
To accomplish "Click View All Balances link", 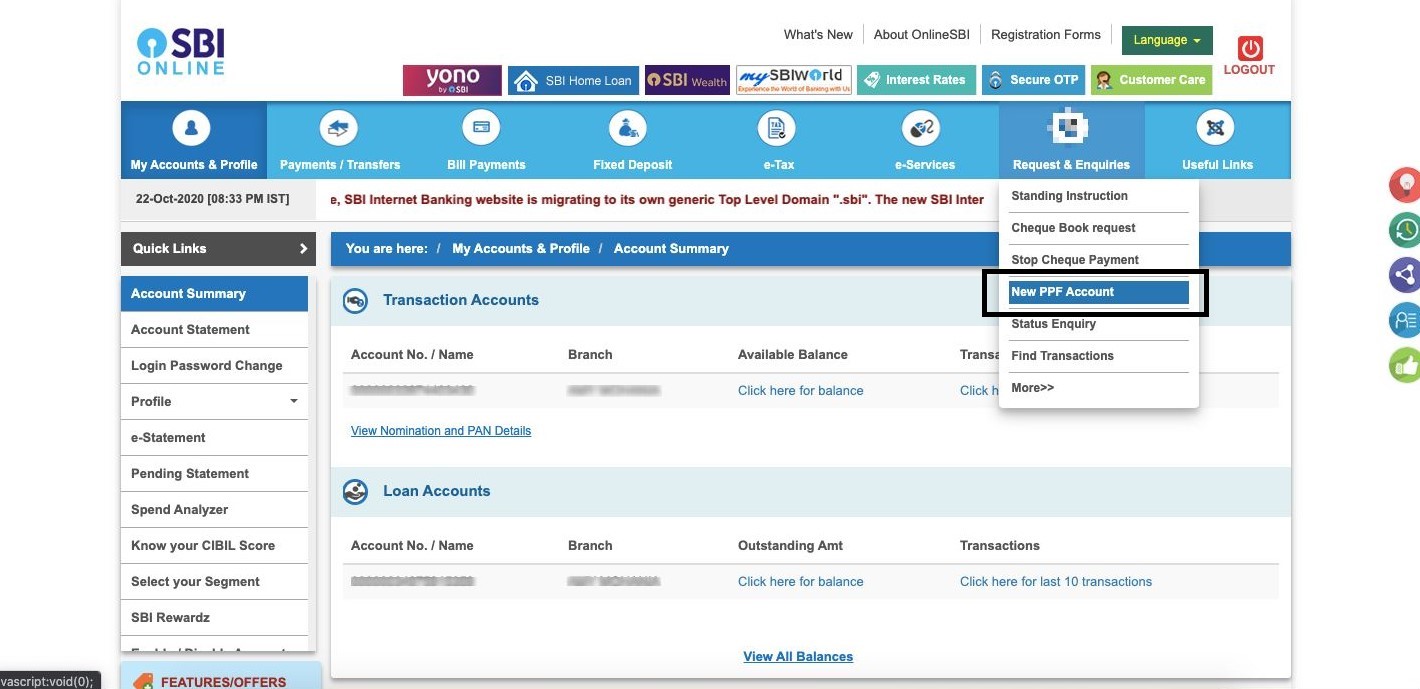I will click(x=797, y=656).
